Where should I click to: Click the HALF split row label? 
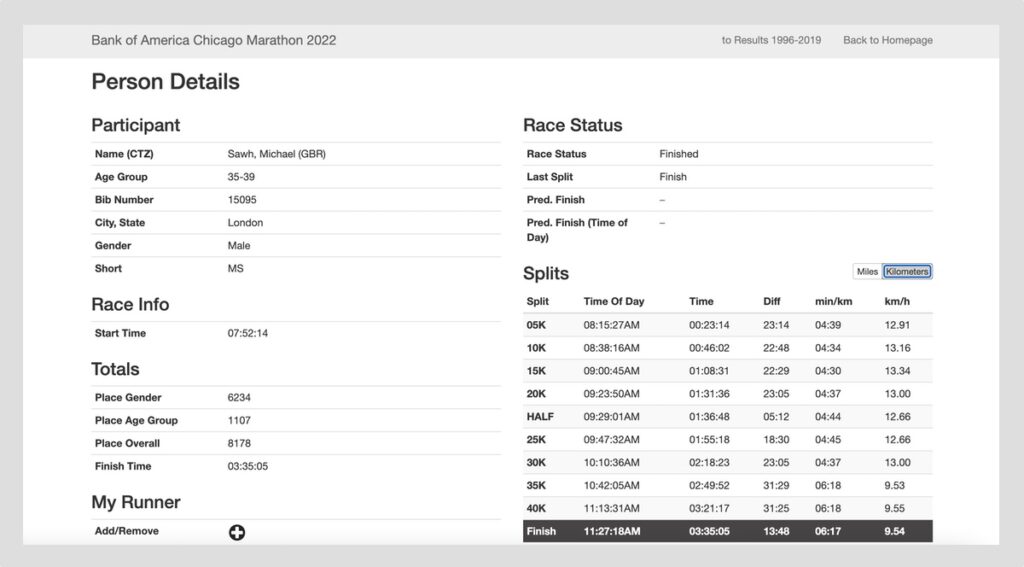(x=540, y=417)
